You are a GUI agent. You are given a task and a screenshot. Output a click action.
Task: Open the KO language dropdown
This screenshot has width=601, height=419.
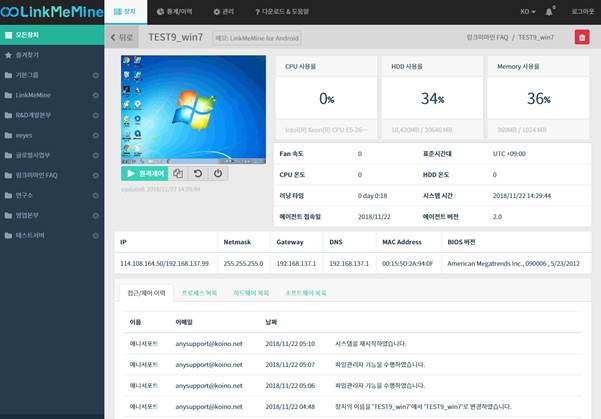526,11
